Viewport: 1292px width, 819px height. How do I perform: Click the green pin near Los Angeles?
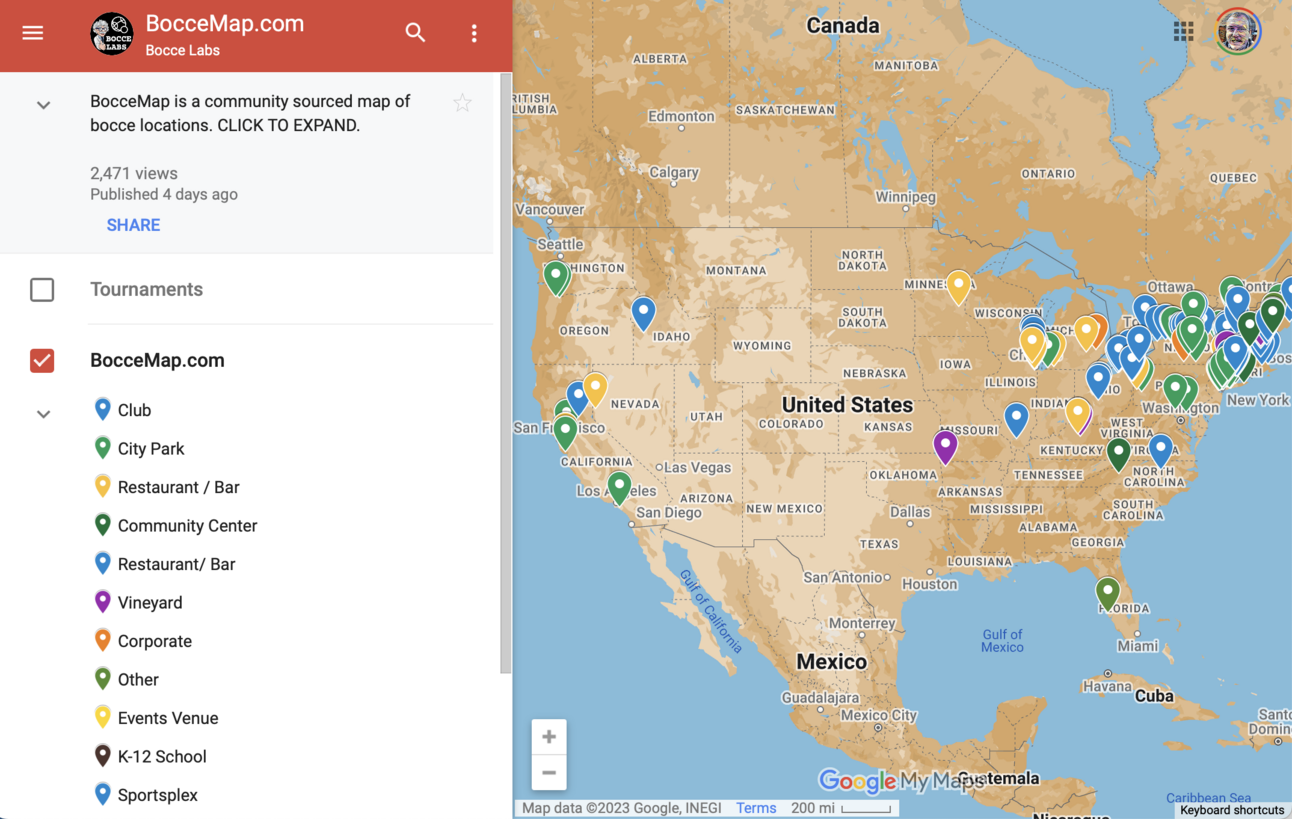[x=620, y=487]
